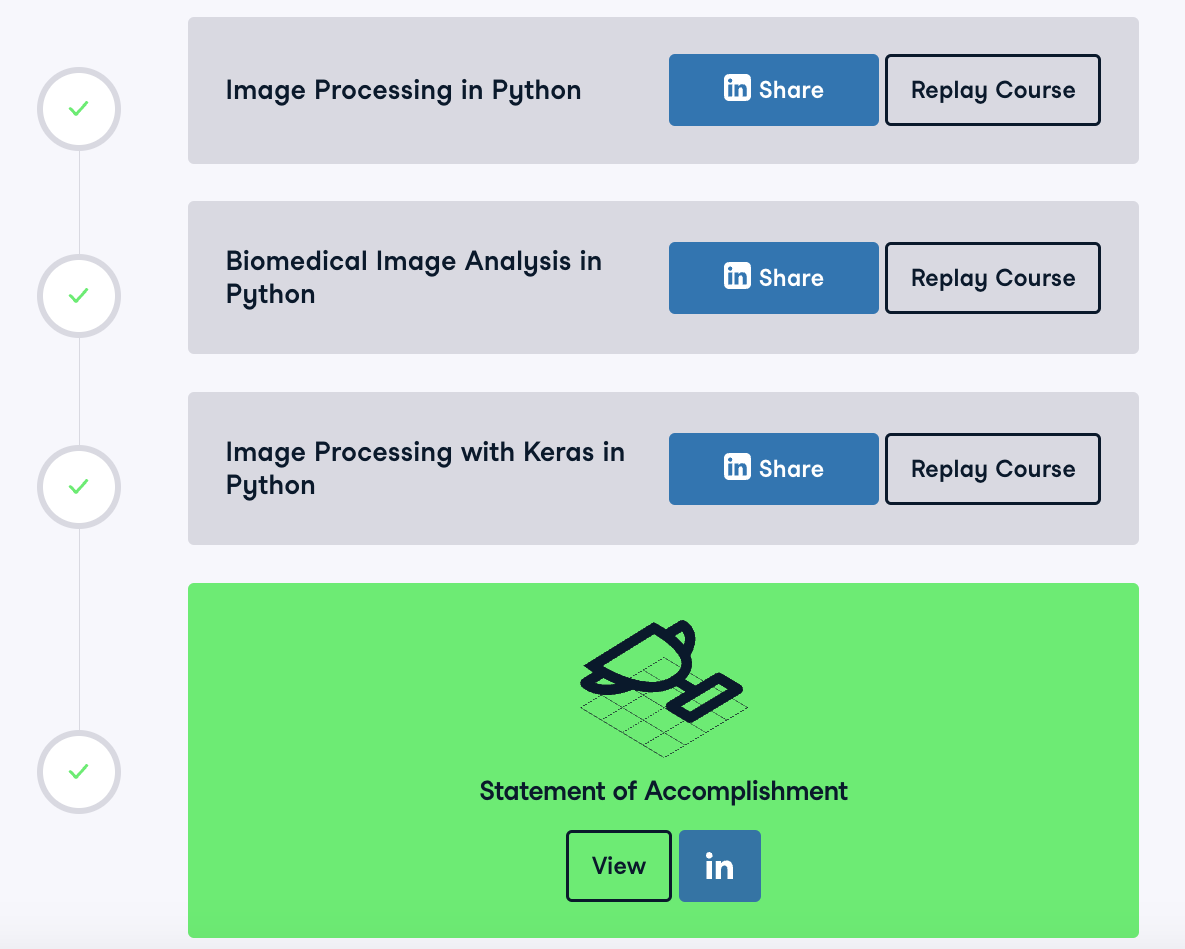This screenshot has width=1185, height=949.
Task: Click the trophy icon in the green card
Action: tap(663, 687)
